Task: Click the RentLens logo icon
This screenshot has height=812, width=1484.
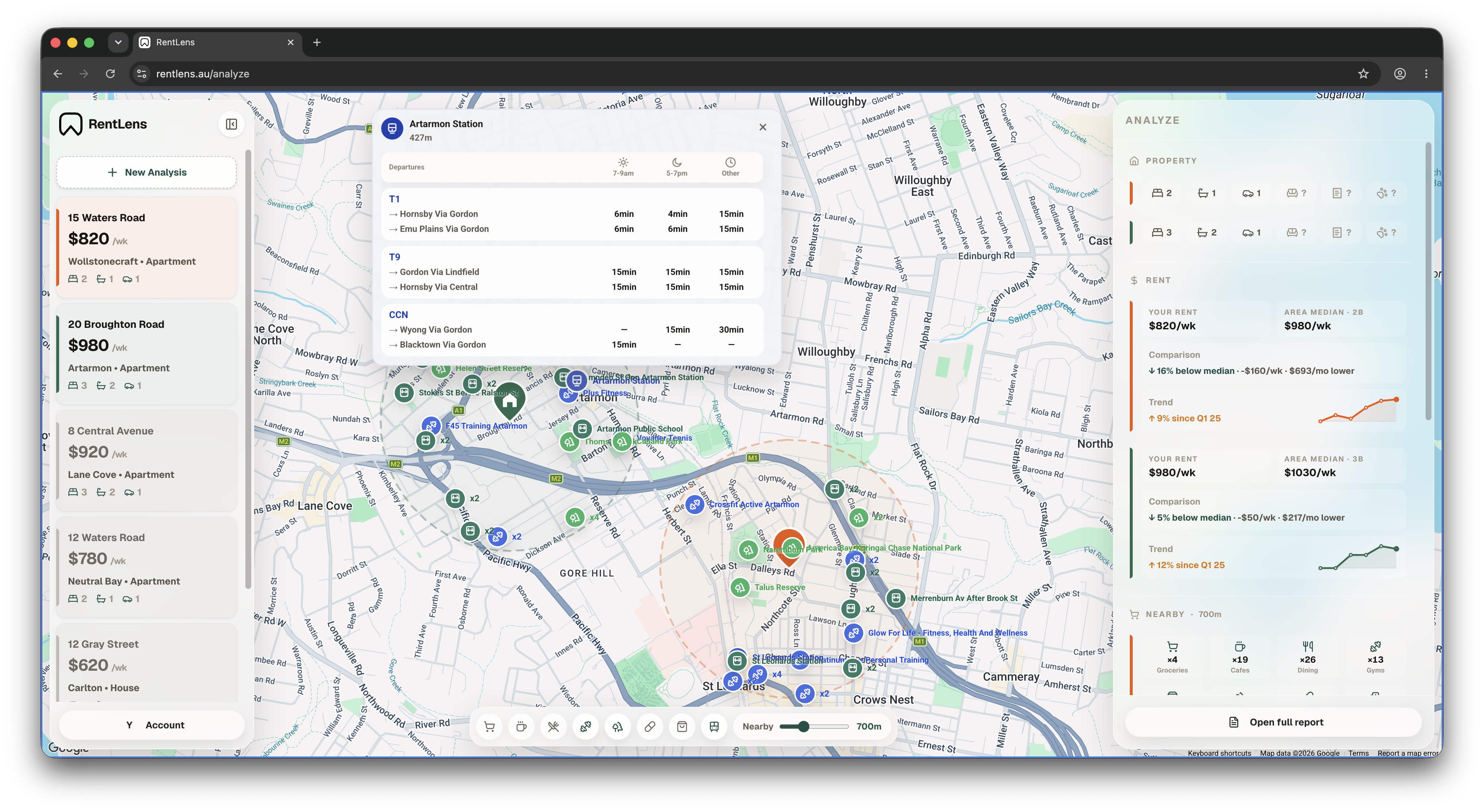Action: tap(71, 125)
